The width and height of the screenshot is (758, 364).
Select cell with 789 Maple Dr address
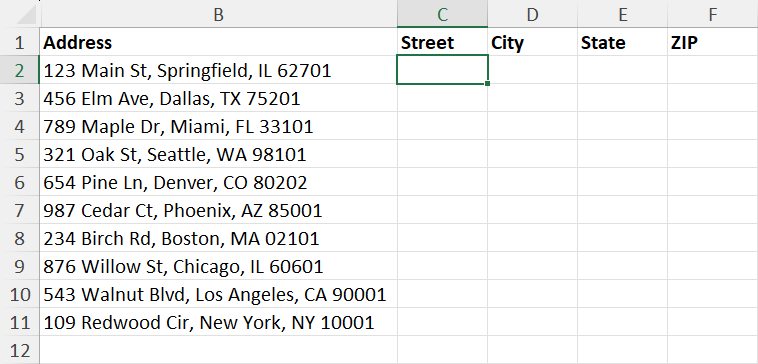pos(219,127)
